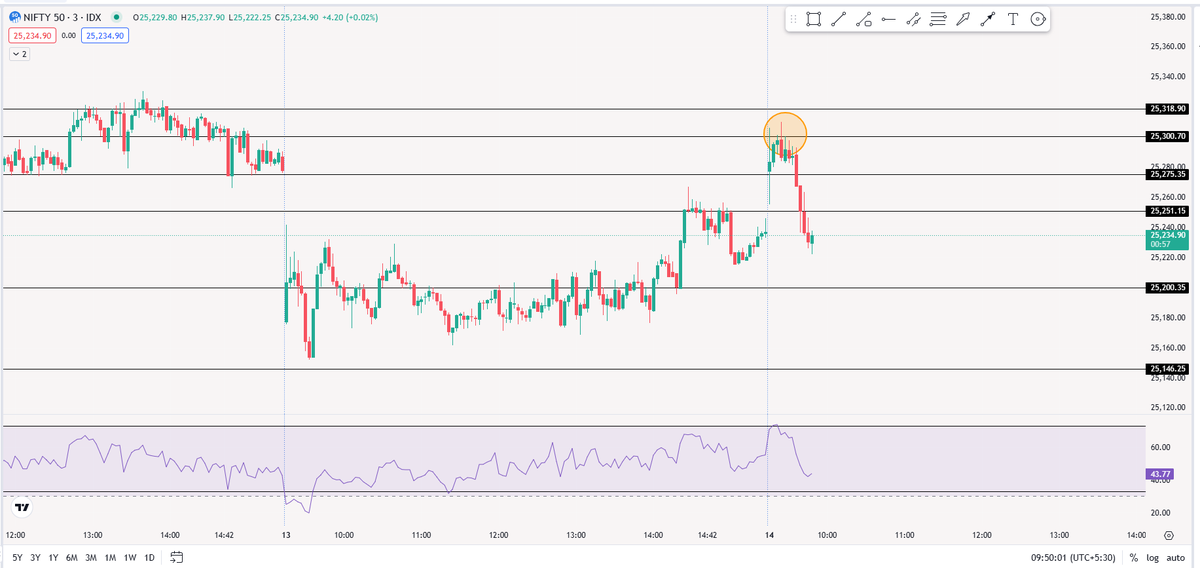
Task: Click the 20.00 RSI scale label
Action: click(x=1160, y=513)
